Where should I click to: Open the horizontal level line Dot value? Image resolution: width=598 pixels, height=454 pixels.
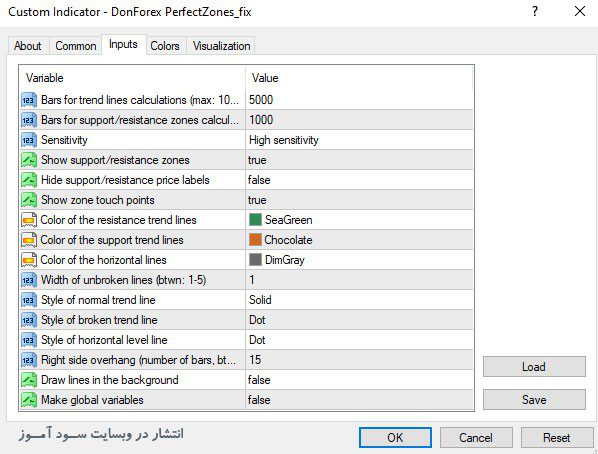coord(359,340)
